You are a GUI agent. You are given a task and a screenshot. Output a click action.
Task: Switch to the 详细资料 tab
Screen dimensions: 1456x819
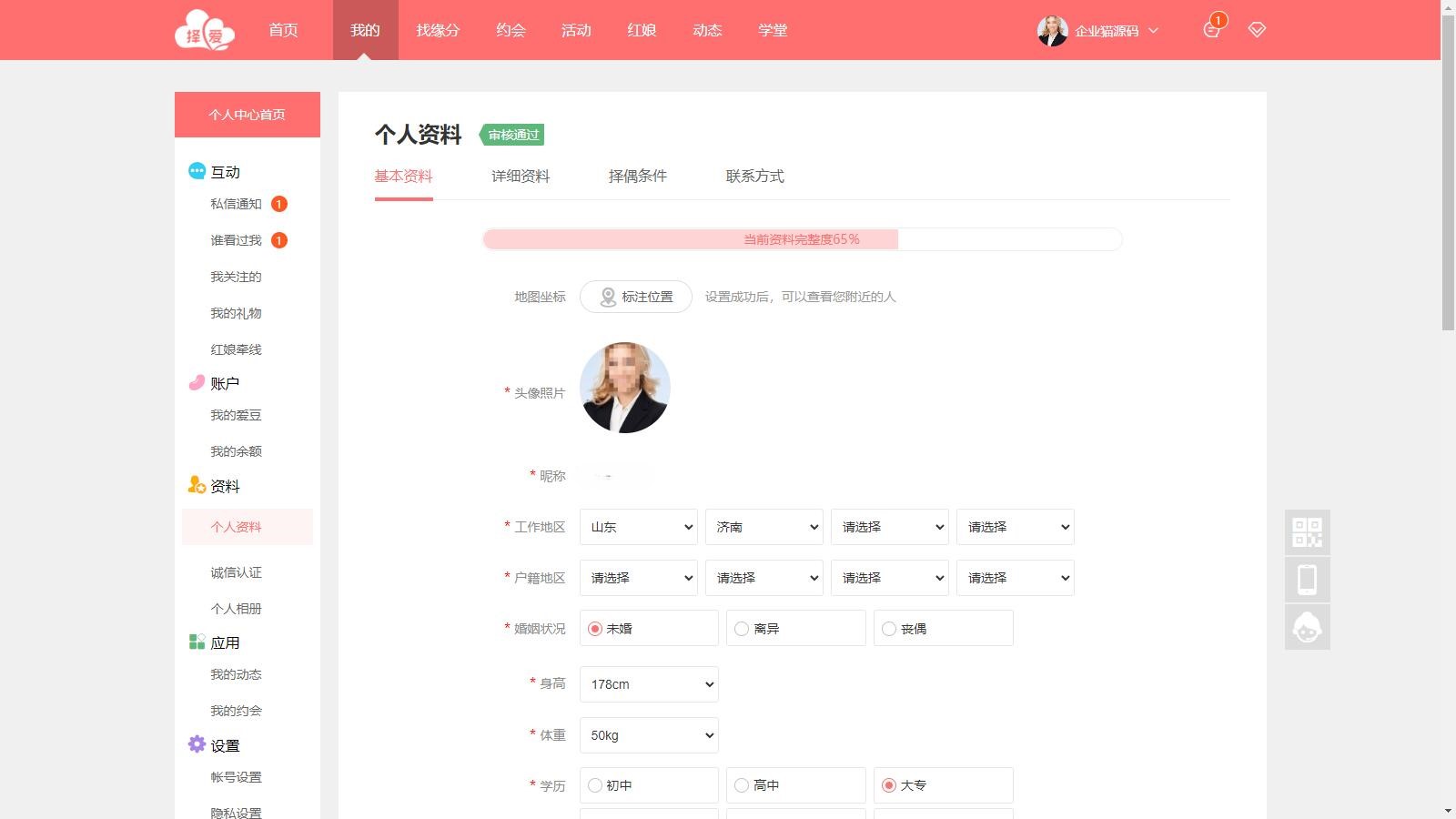tap(521, 177)
